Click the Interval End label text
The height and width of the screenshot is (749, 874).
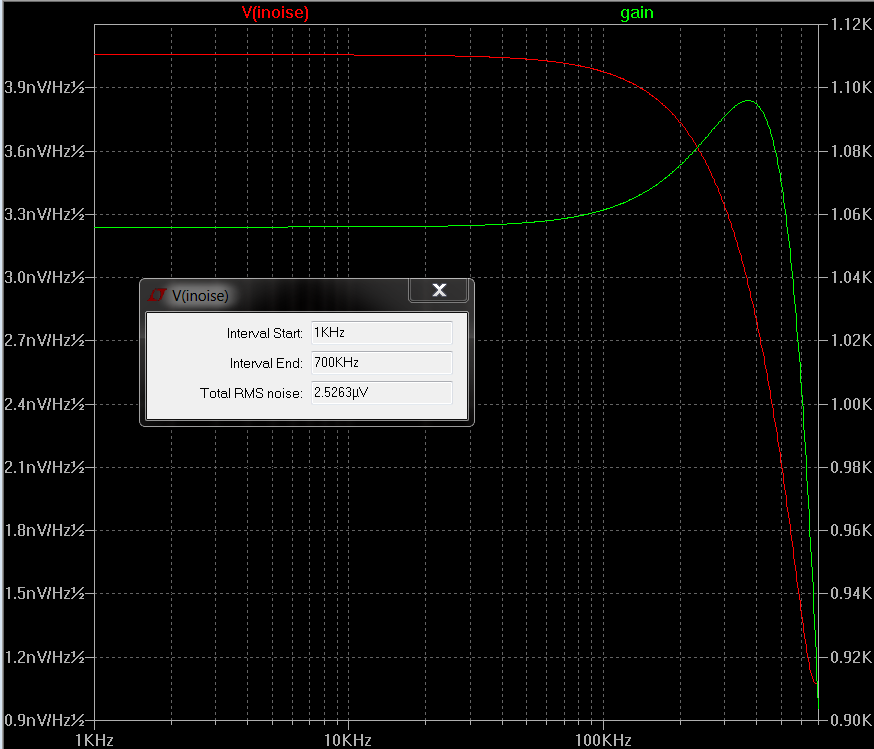[266, 363]
